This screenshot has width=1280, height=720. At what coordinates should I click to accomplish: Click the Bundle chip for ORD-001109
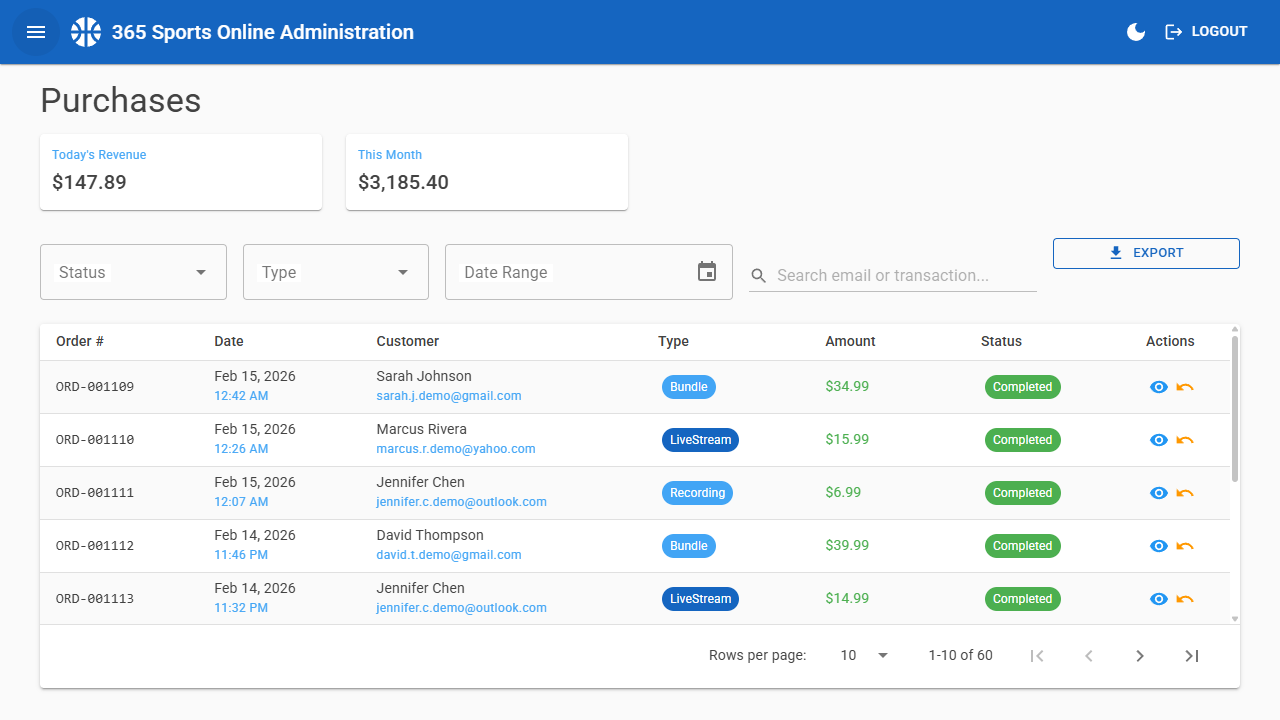tap(689, 387)
